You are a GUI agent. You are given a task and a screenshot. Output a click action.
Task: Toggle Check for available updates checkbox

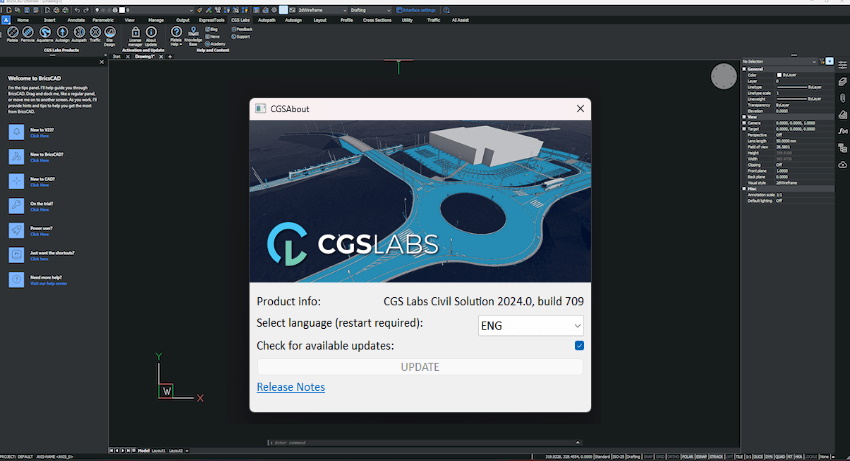(579, 345)
